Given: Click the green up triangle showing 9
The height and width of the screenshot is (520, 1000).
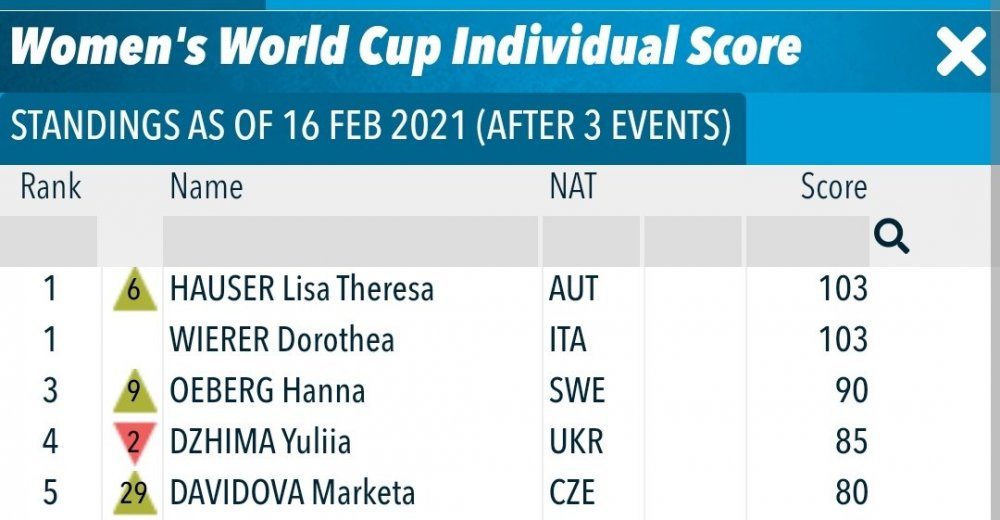Looking at the screenshot, I should (135, 390).
